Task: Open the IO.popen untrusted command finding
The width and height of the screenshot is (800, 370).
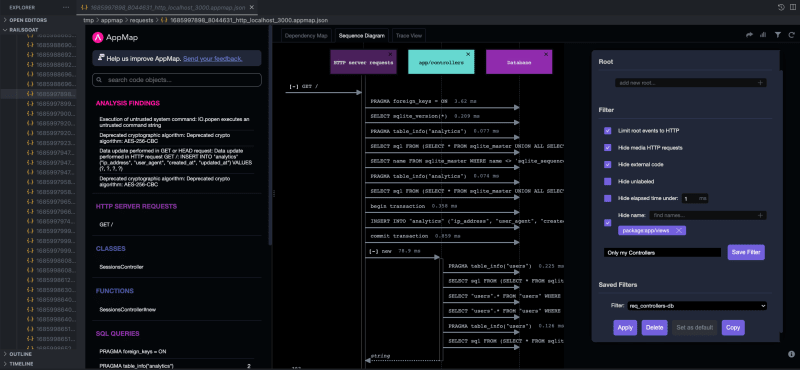Action: 175,121
